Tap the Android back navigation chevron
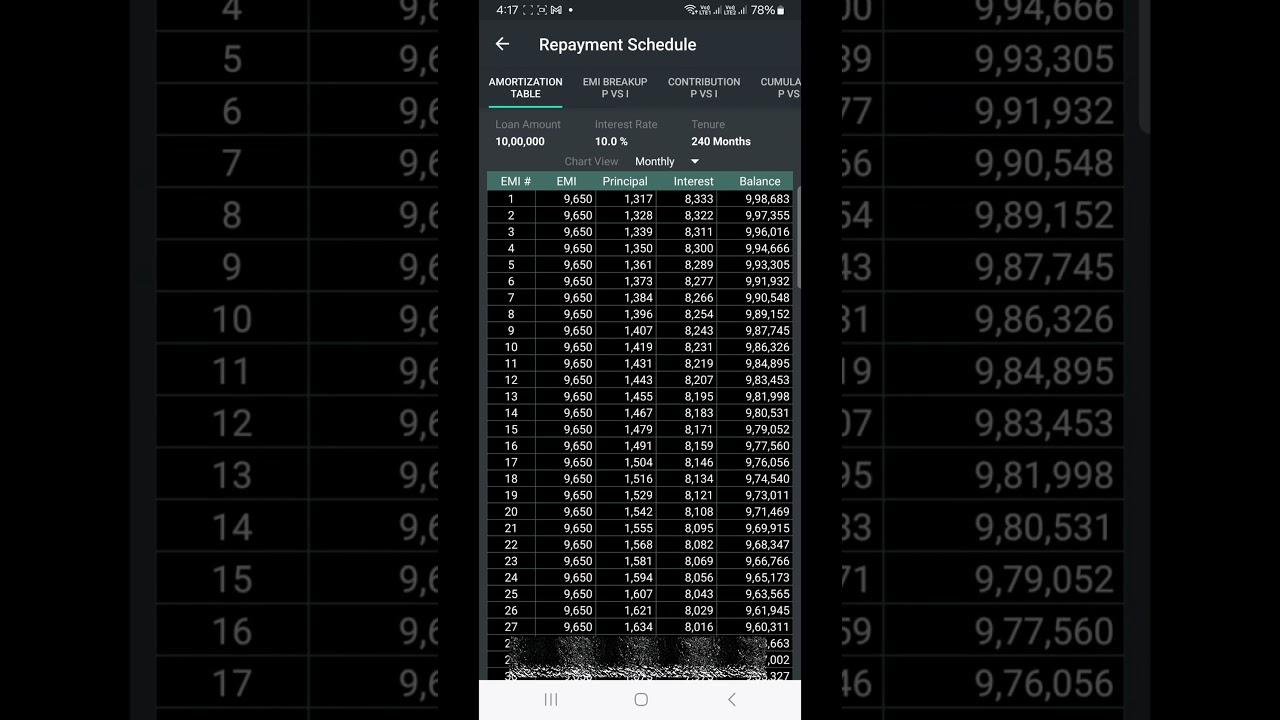This screenshot has width=1280, height=720. tap(731, 700)
